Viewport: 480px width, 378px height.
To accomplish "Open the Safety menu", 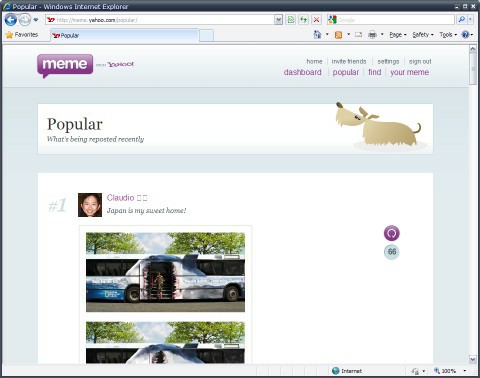I will (423, 35).
